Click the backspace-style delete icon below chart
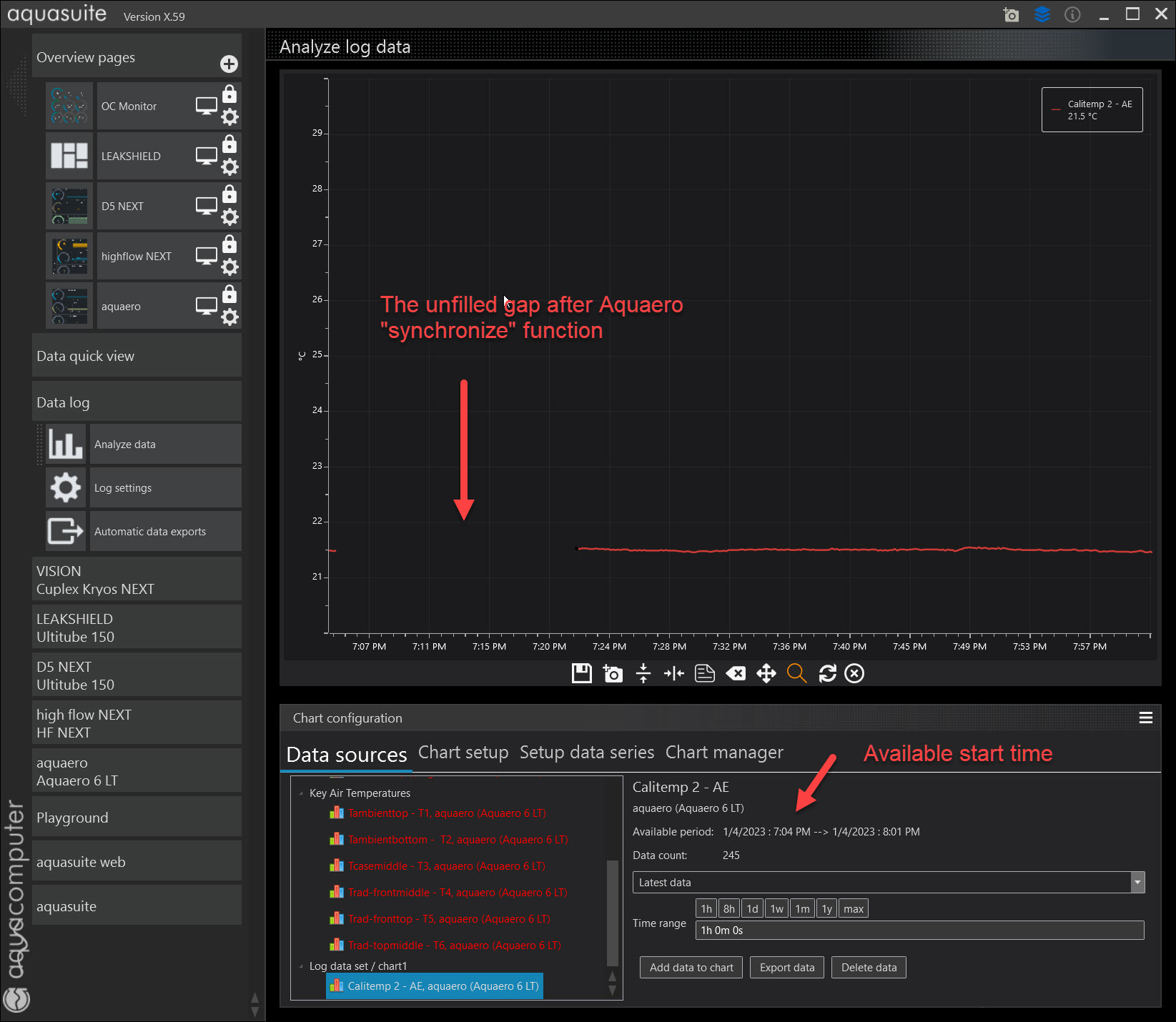 (x=736, y=673)
